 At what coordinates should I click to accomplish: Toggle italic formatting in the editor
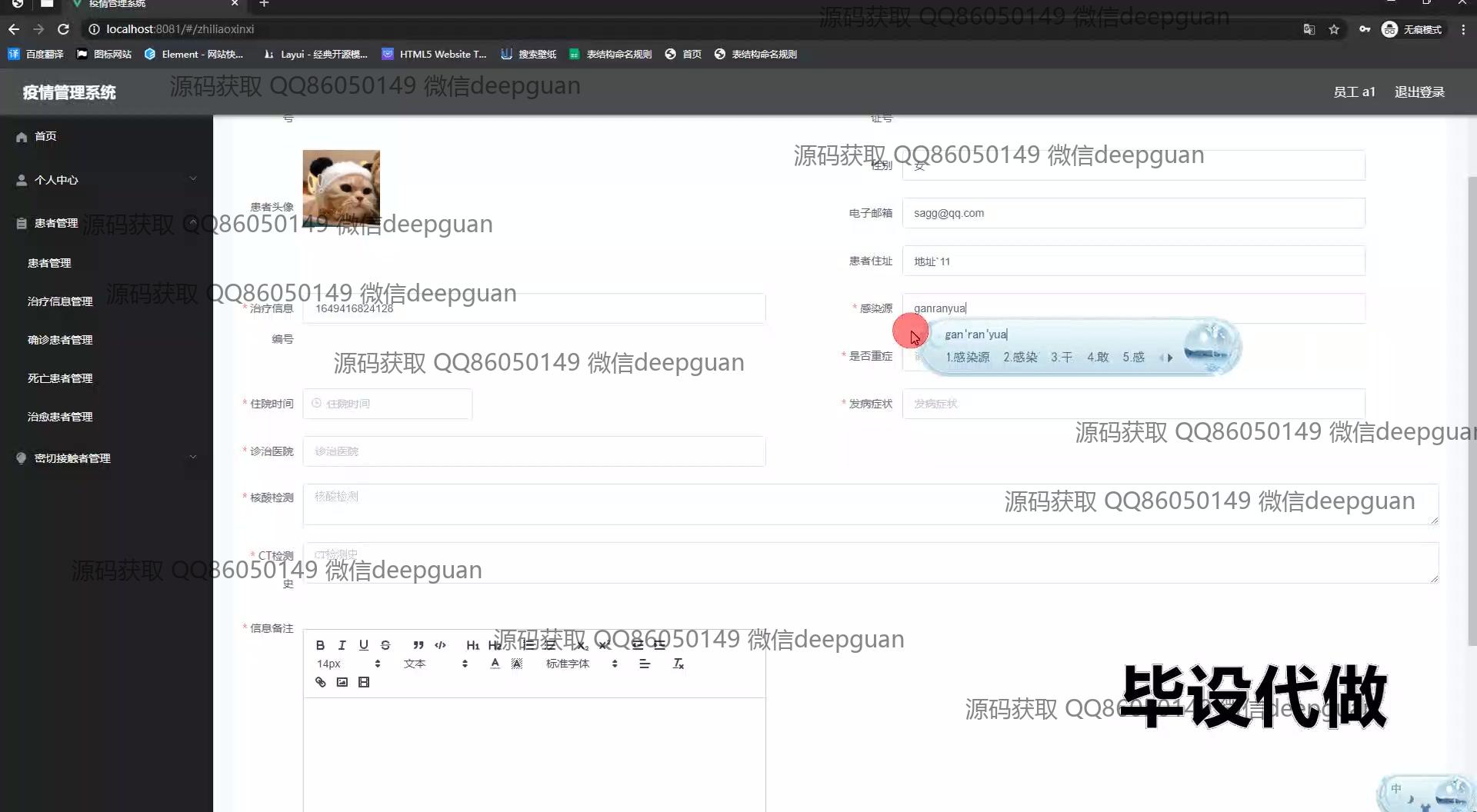[x=342, y=645]
